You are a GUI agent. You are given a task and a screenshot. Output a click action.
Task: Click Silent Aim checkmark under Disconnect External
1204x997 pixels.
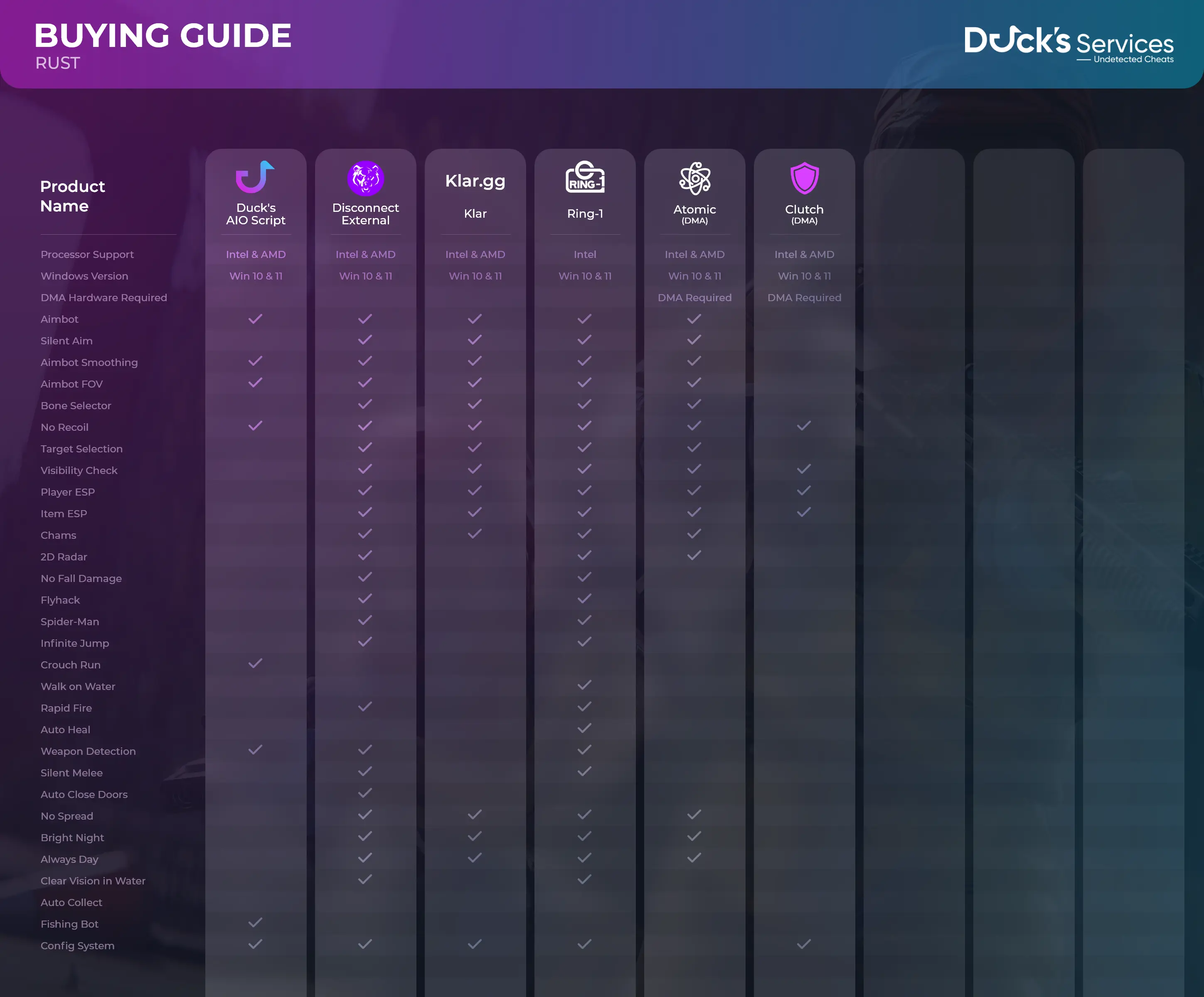[x=365, y=340]
